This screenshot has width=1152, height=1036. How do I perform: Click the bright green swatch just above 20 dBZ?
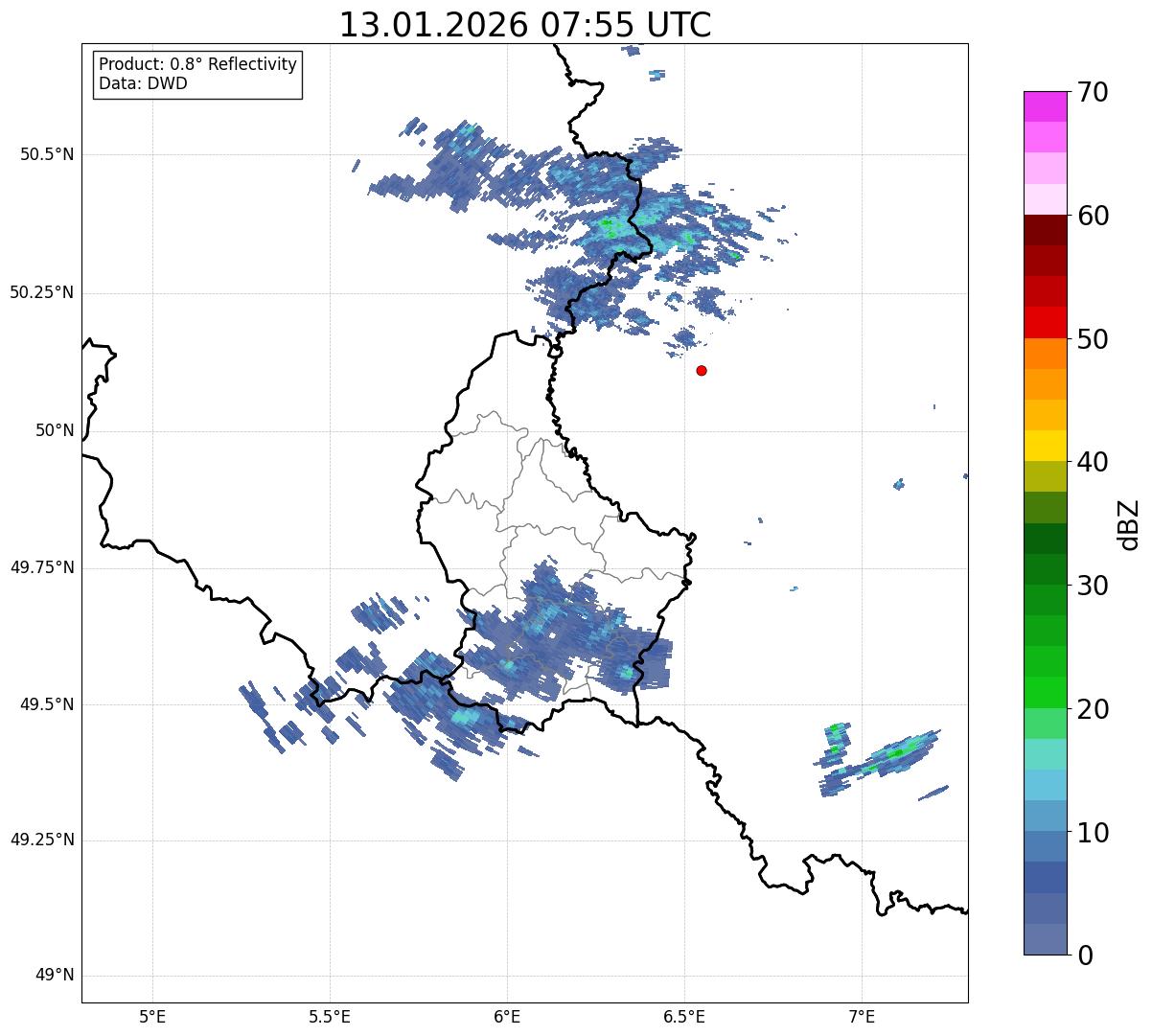[x=1045, y=693]
